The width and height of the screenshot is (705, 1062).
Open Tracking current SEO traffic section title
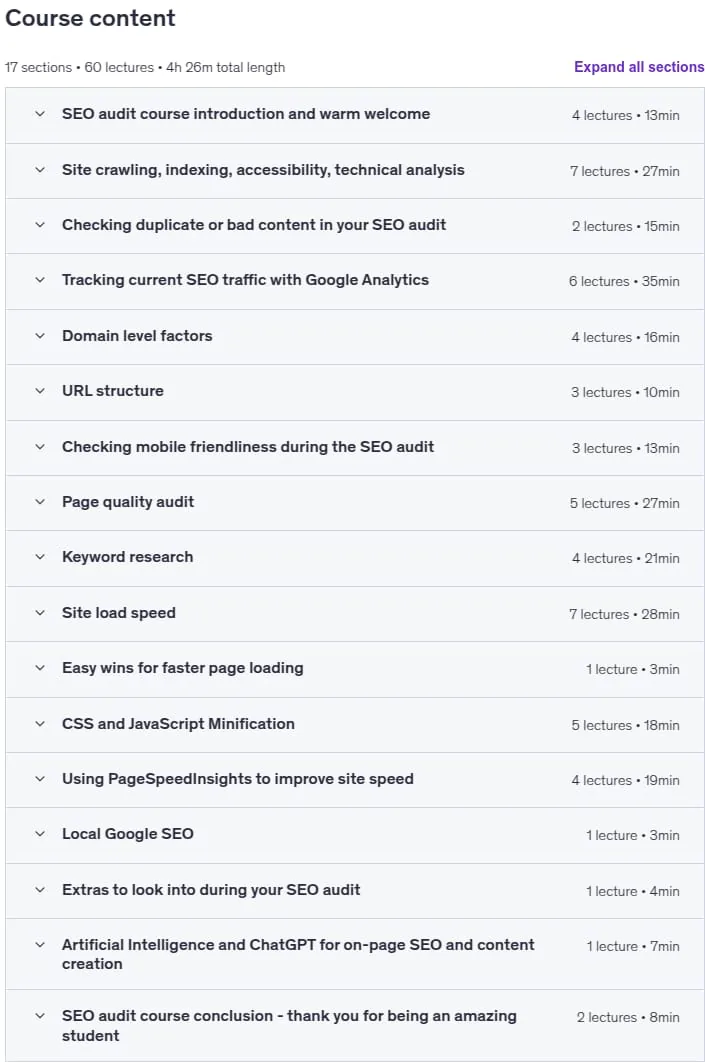245,280
